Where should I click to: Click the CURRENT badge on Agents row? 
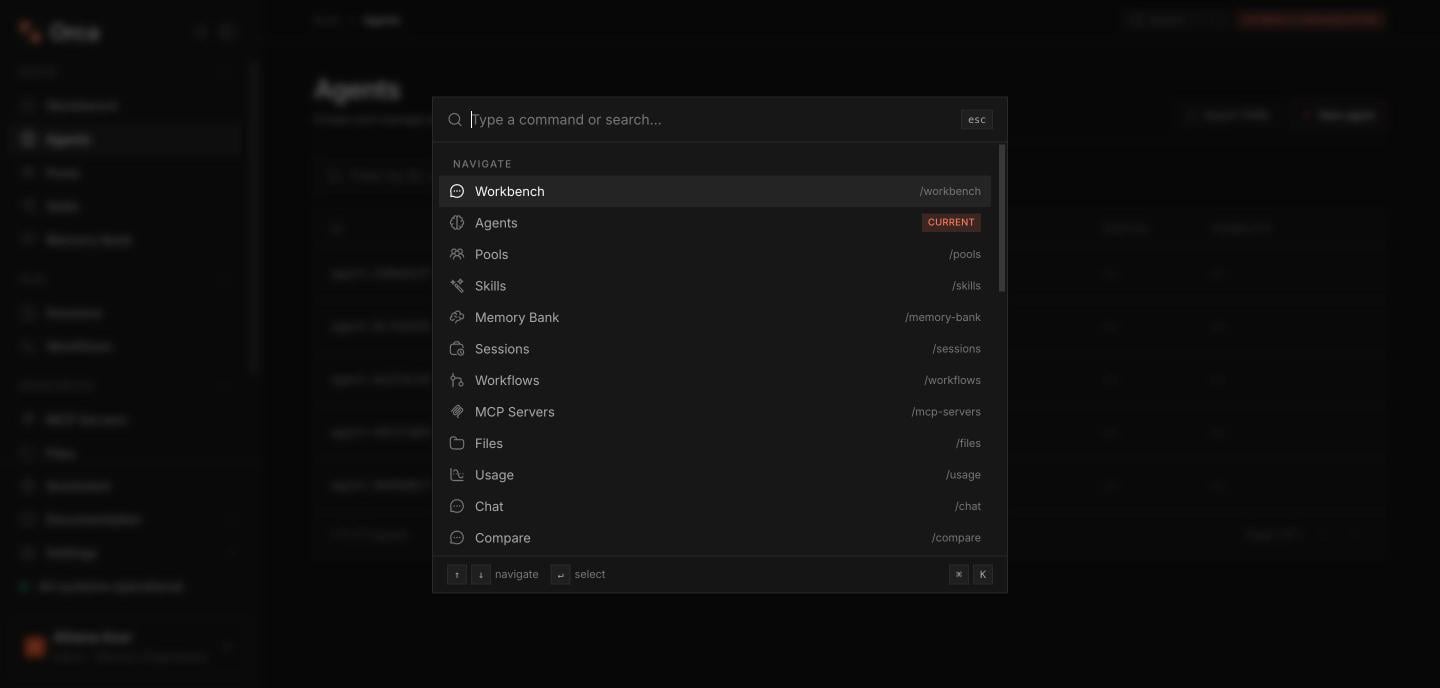[x=951, y=223]
